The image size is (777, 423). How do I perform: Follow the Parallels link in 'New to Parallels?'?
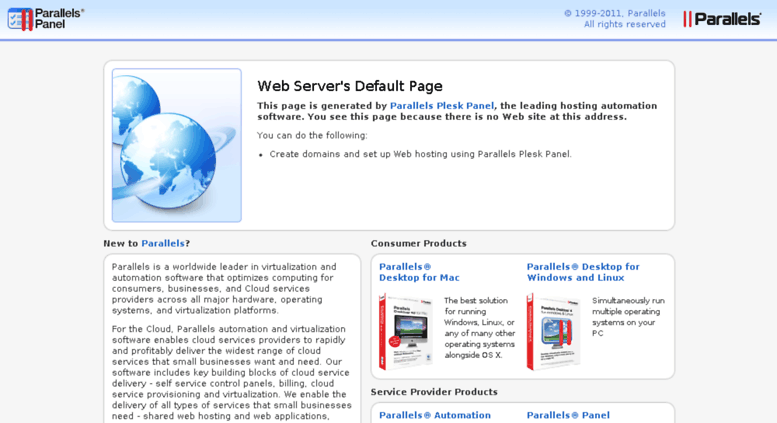click(x=163, y=243)
